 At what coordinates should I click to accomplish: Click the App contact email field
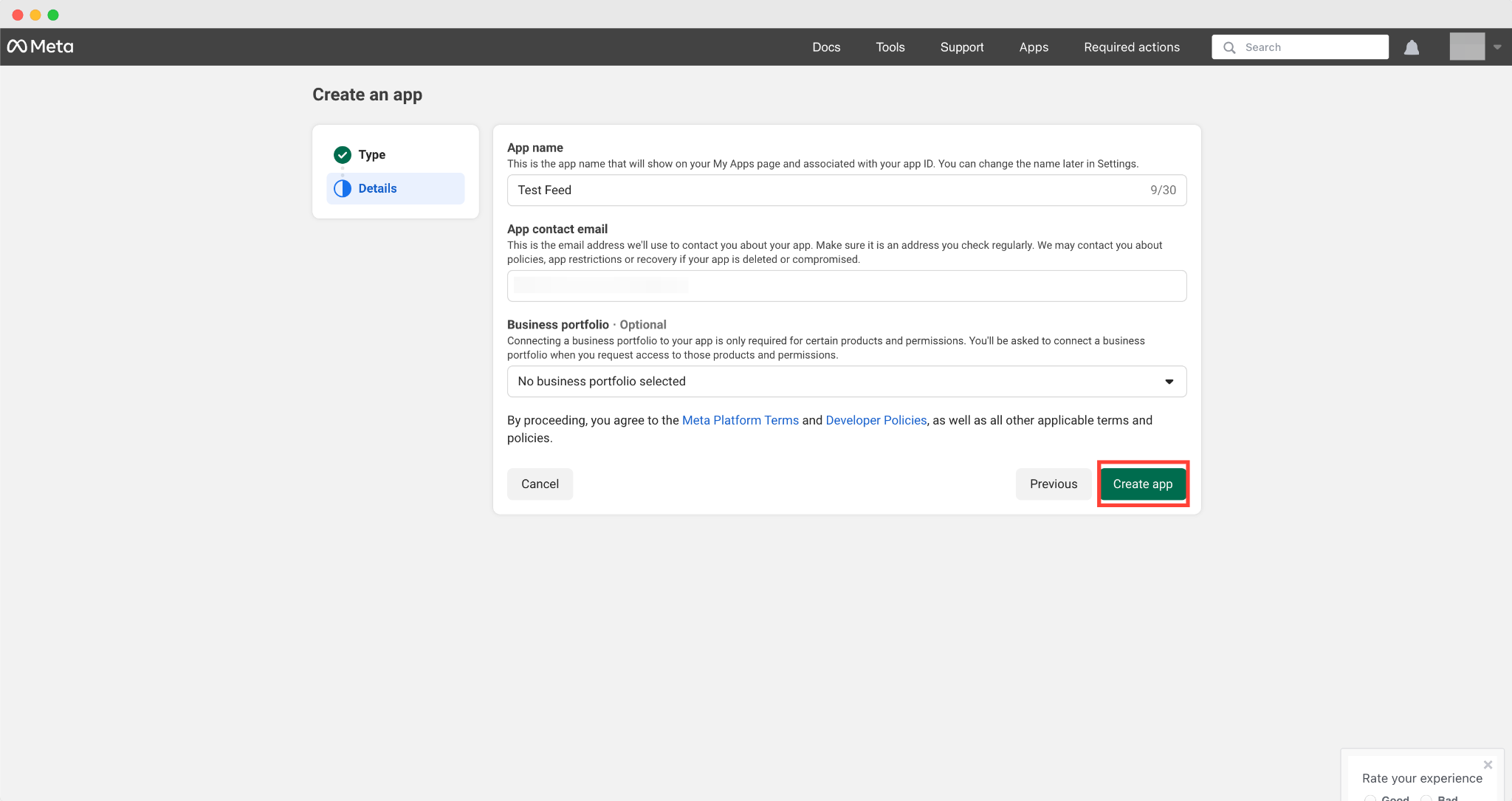pos(846,286)
